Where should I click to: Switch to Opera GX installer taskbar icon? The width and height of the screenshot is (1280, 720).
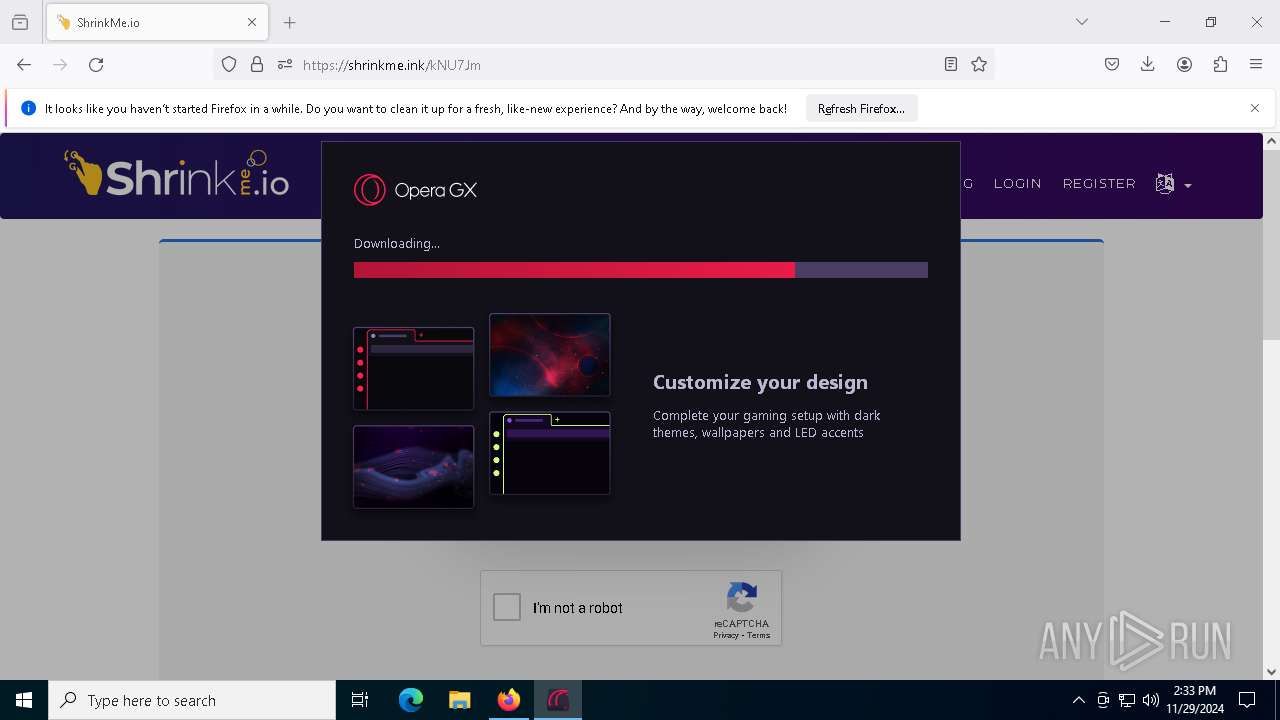558,700
